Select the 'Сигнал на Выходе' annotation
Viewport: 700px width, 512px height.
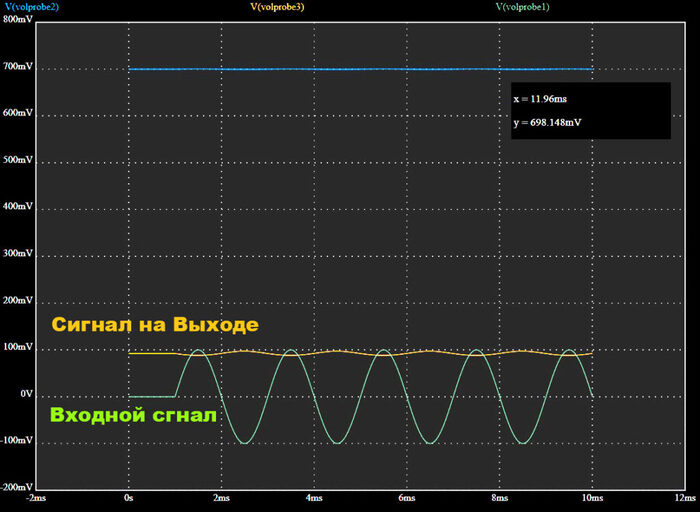click(155, 325)
